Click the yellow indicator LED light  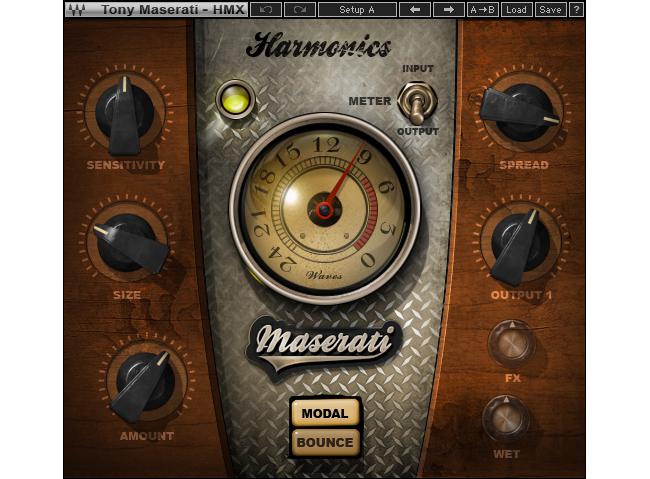[x=237, y=100]
